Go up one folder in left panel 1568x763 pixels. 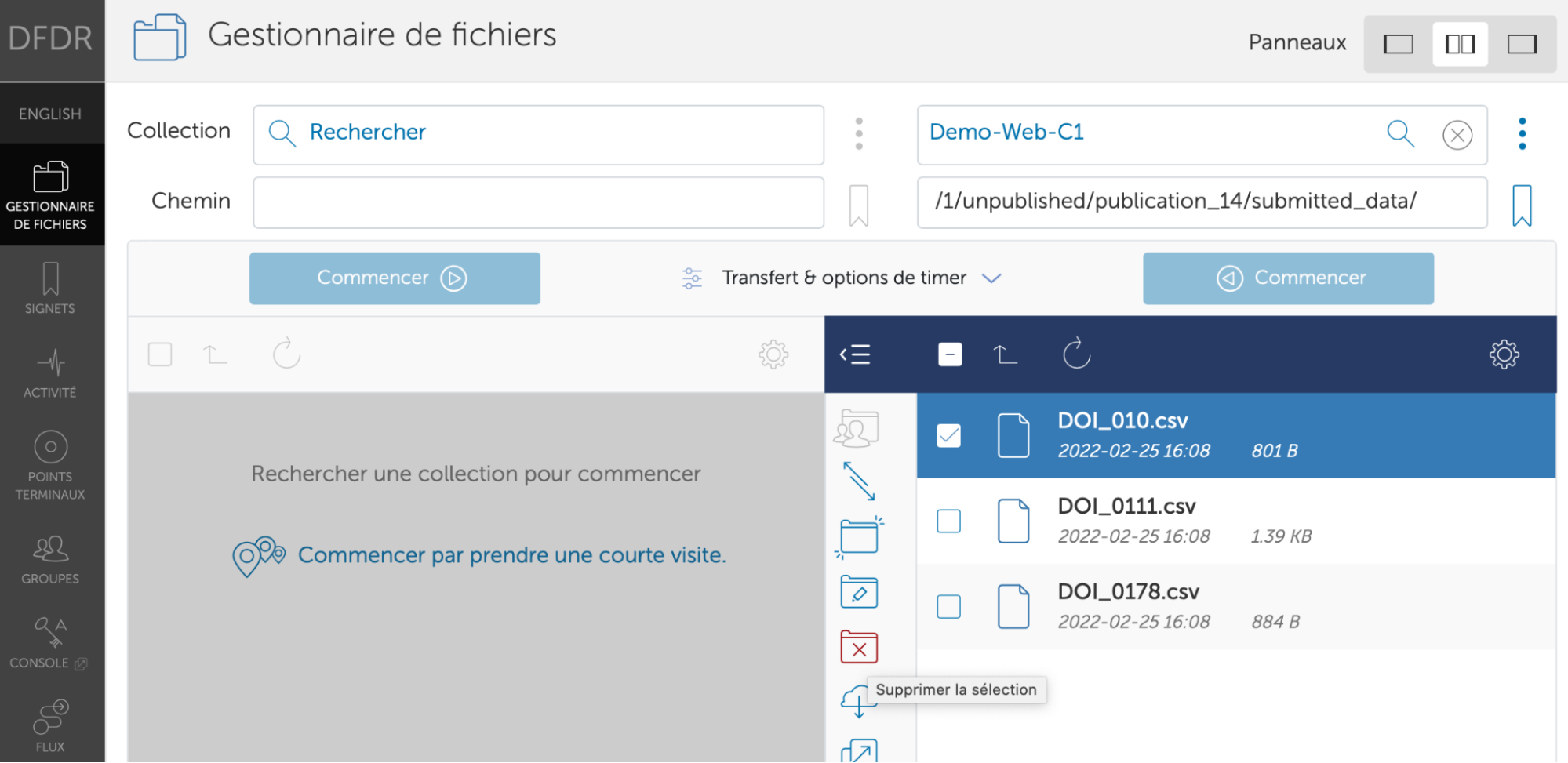coord(215,354)
